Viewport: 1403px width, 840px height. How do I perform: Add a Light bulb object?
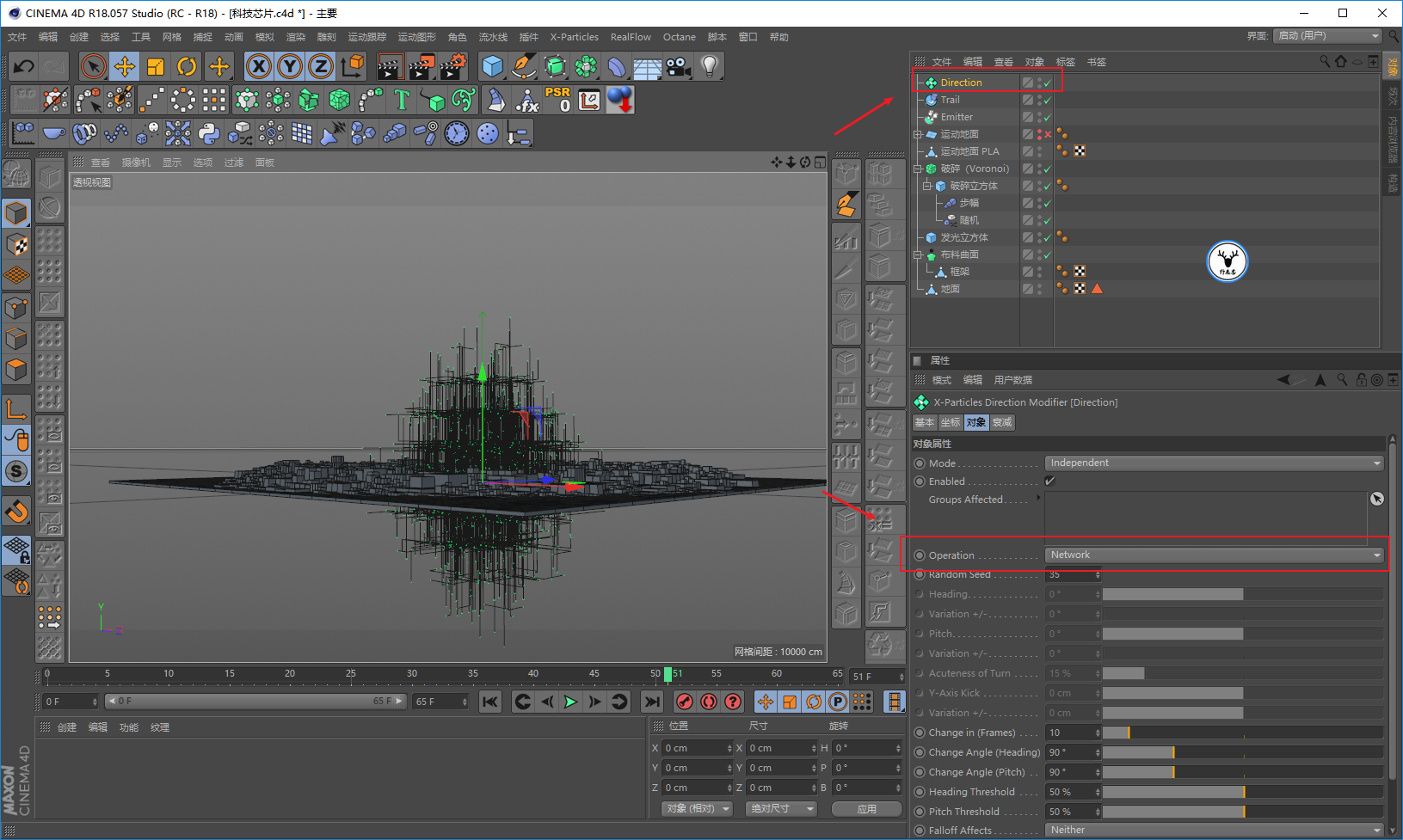[710, 66]
